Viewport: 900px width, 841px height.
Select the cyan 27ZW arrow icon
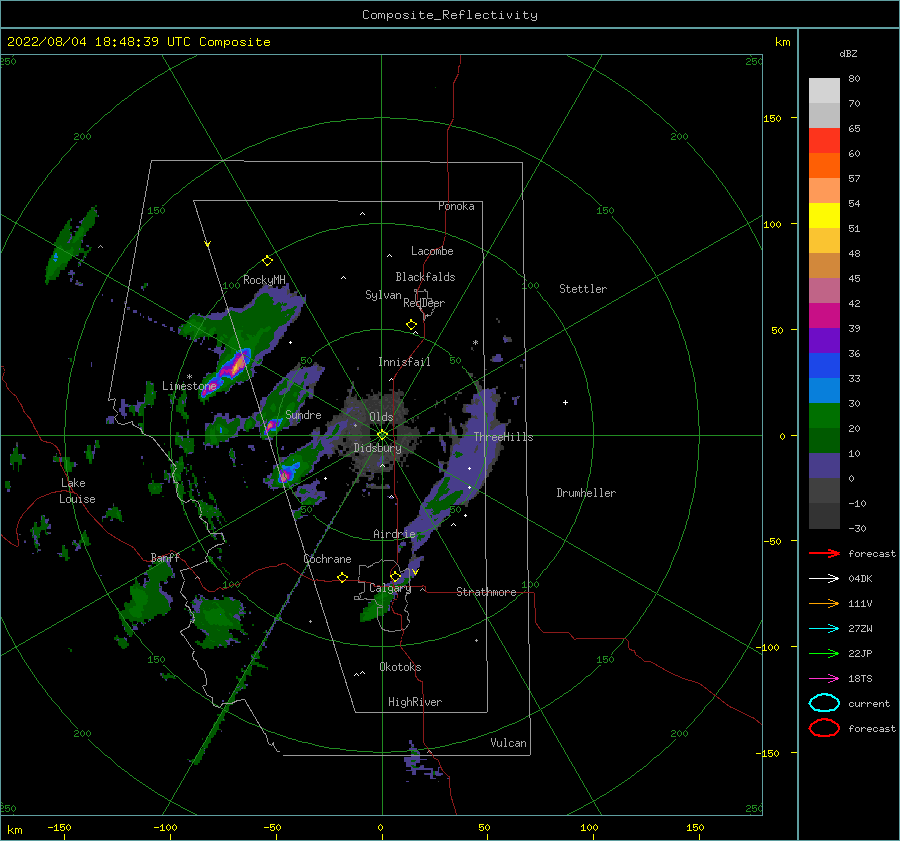pos(824,629)
